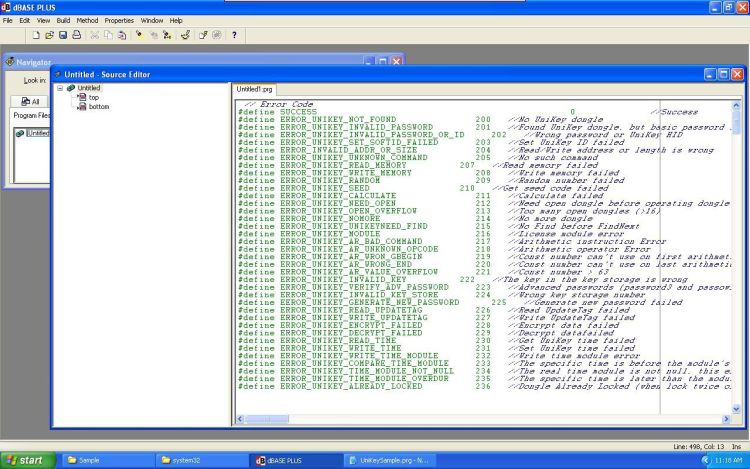Click the Print toolbar icon
The image size is (750, 469).
77,35
